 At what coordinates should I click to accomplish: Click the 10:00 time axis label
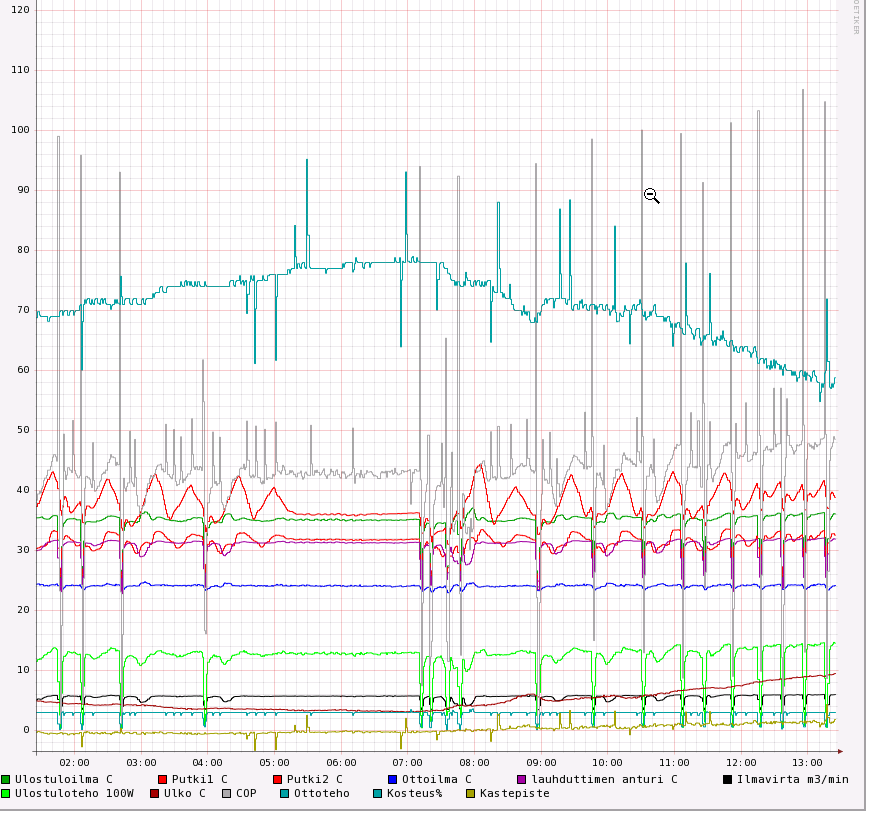point(607,765)
